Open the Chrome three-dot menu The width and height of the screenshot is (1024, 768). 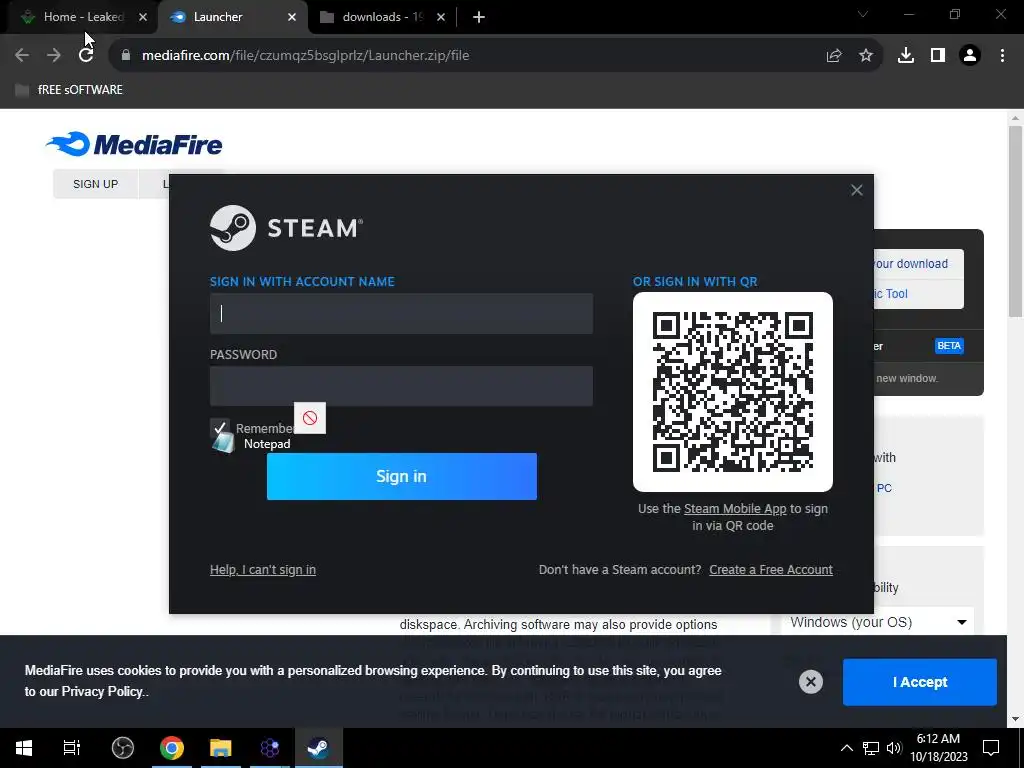coord(1002,56)
